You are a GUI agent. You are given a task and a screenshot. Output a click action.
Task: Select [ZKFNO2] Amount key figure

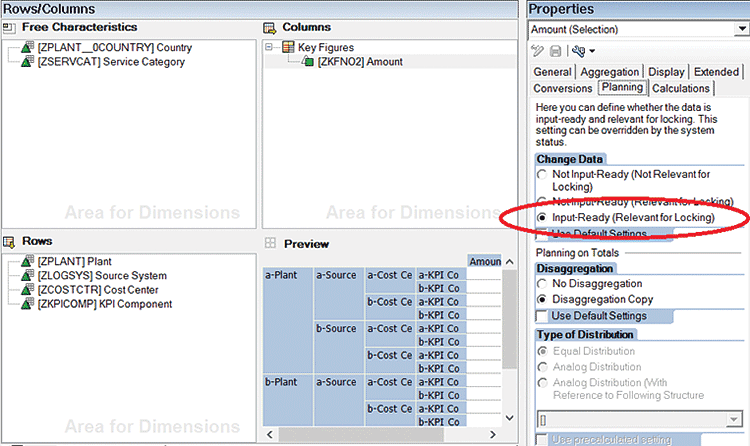click(x=360, y=62)
